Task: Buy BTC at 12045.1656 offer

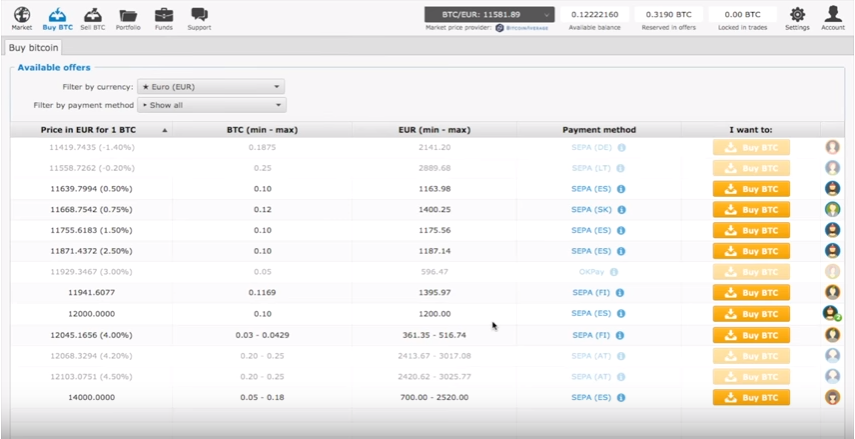Action: 751,335
